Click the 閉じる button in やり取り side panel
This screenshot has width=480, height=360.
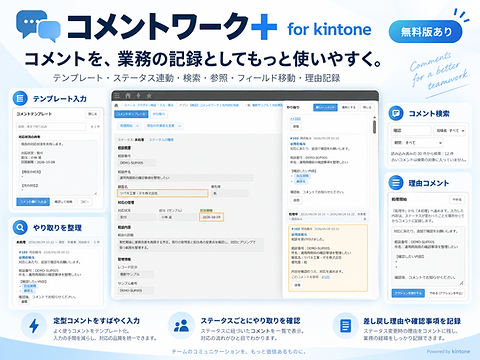pos(367,107)
